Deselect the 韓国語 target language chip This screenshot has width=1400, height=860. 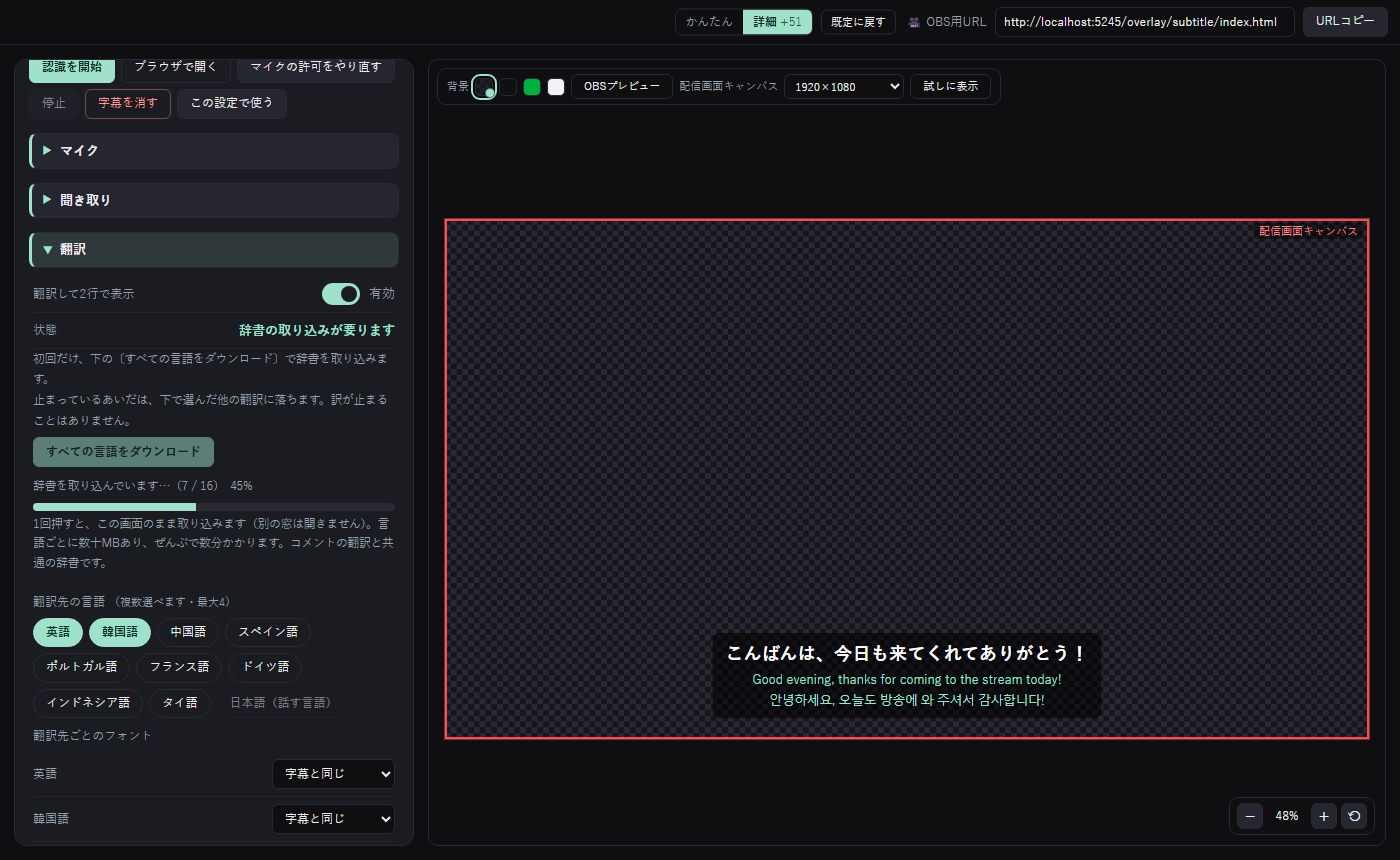(x=120, y=632)
